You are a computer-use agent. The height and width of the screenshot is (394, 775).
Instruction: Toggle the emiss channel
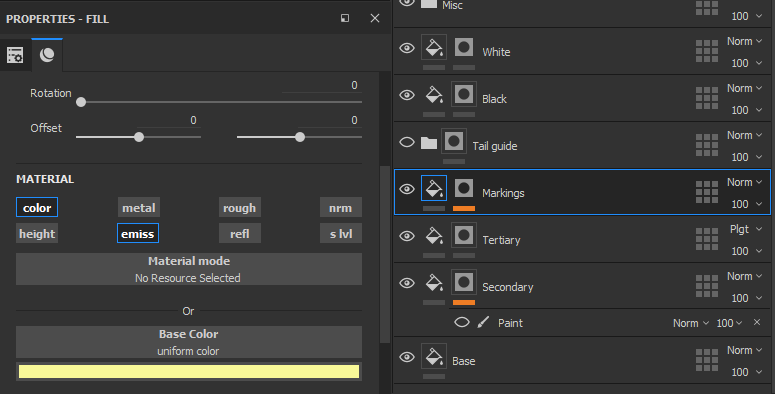pos(138,233)
